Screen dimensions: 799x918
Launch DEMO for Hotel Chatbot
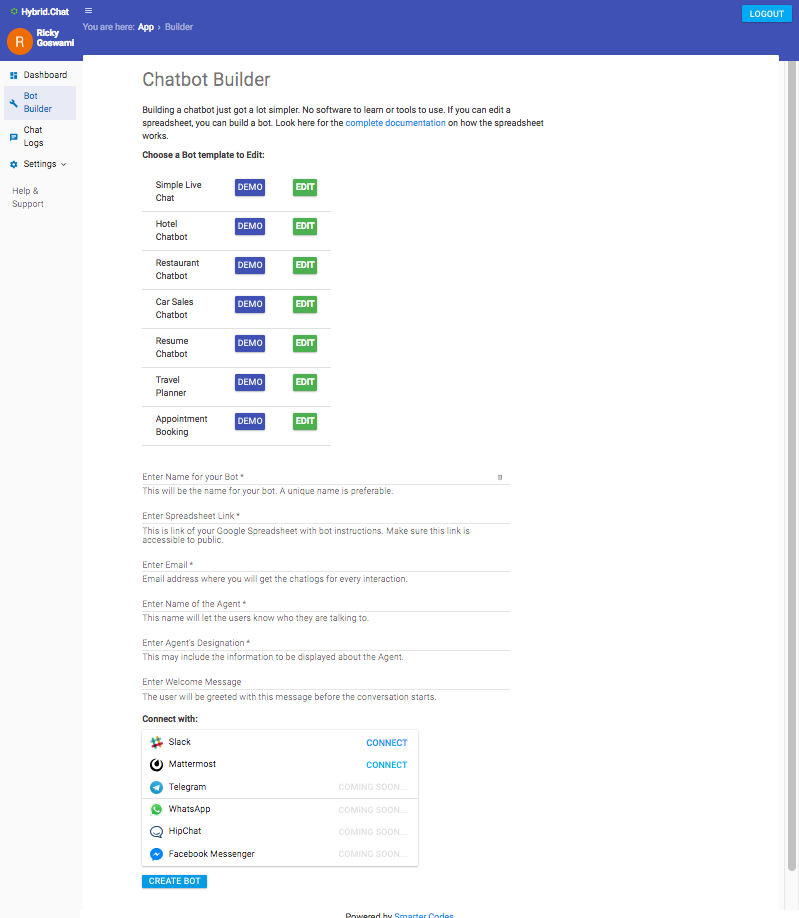[x=250, y=226]
